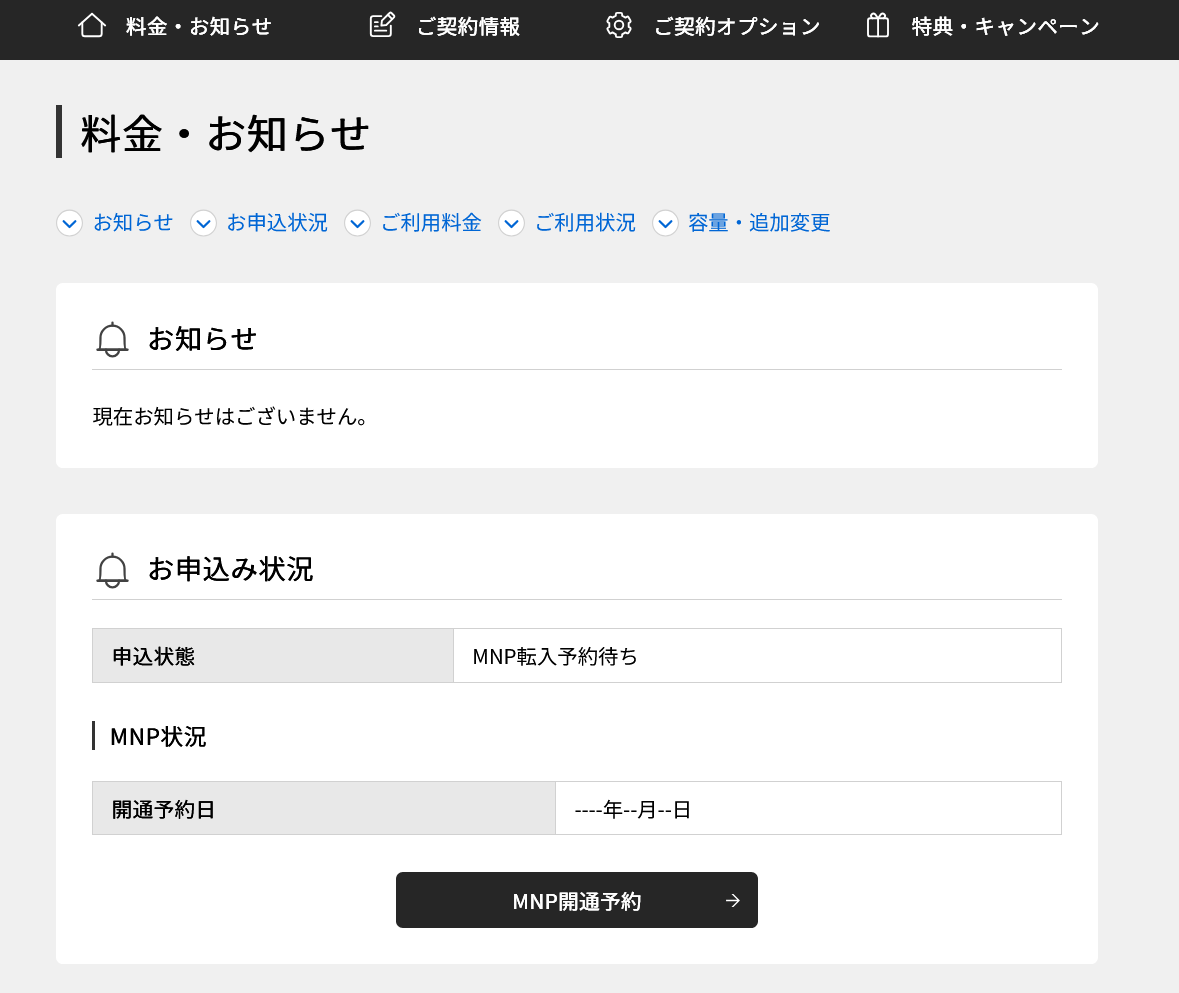Click the chevron circle before お申込状況 link
The width and height of the screenshot is (1179, 993).
pyautogui.click(x=203, y=223)
